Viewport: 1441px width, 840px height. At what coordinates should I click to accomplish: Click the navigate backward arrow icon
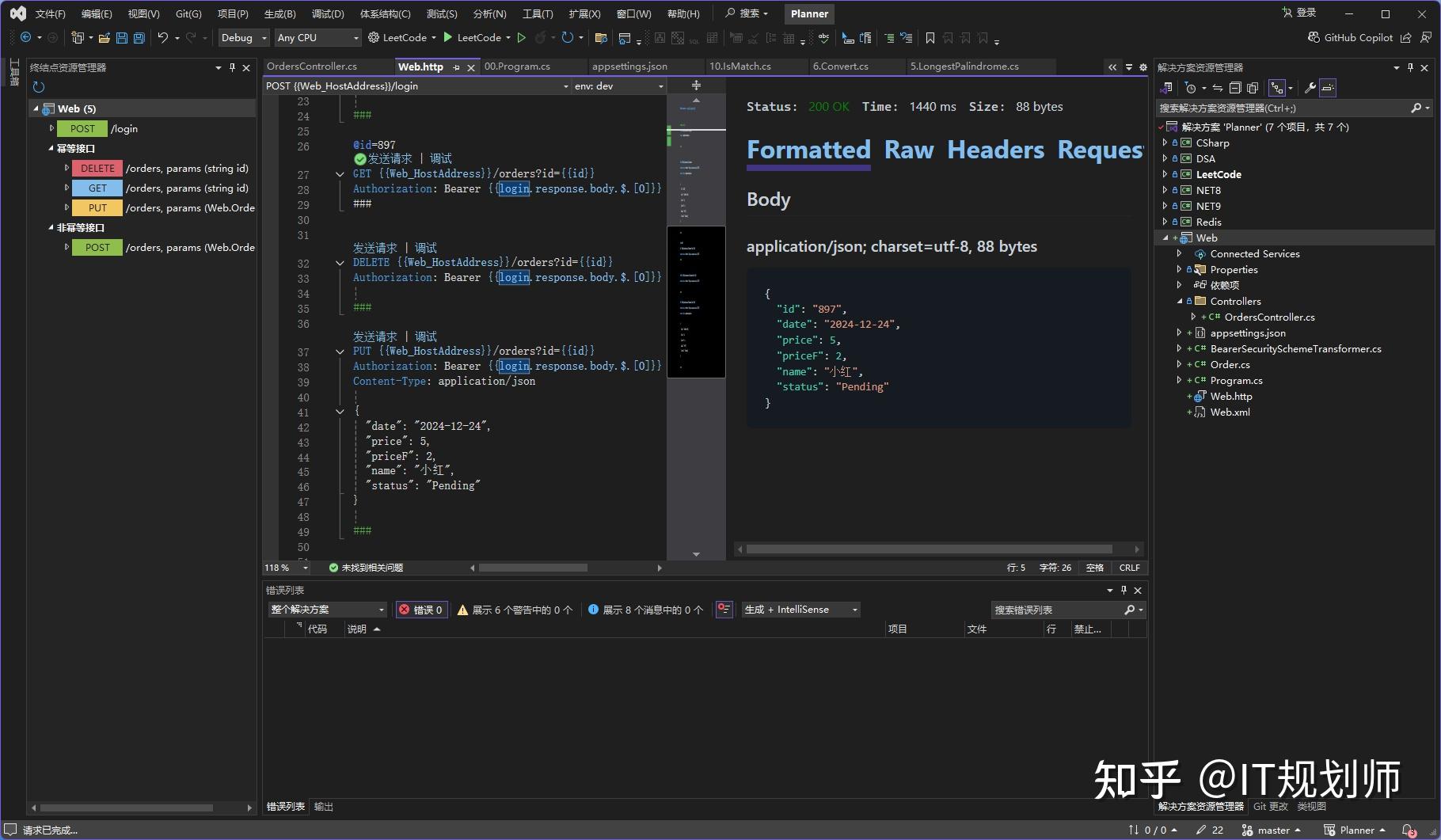point(25,37)
